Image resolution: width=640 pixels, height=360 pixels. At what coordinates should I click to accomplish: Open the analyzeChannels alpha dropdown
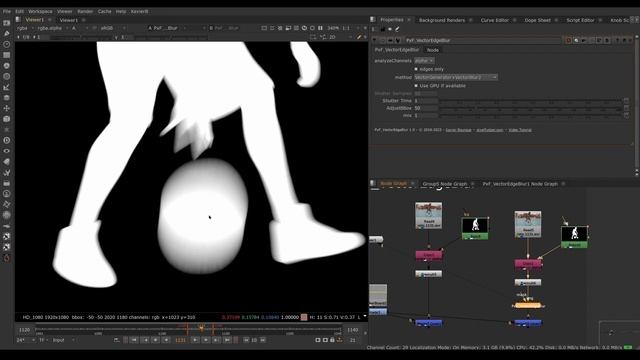click(424, 60)
